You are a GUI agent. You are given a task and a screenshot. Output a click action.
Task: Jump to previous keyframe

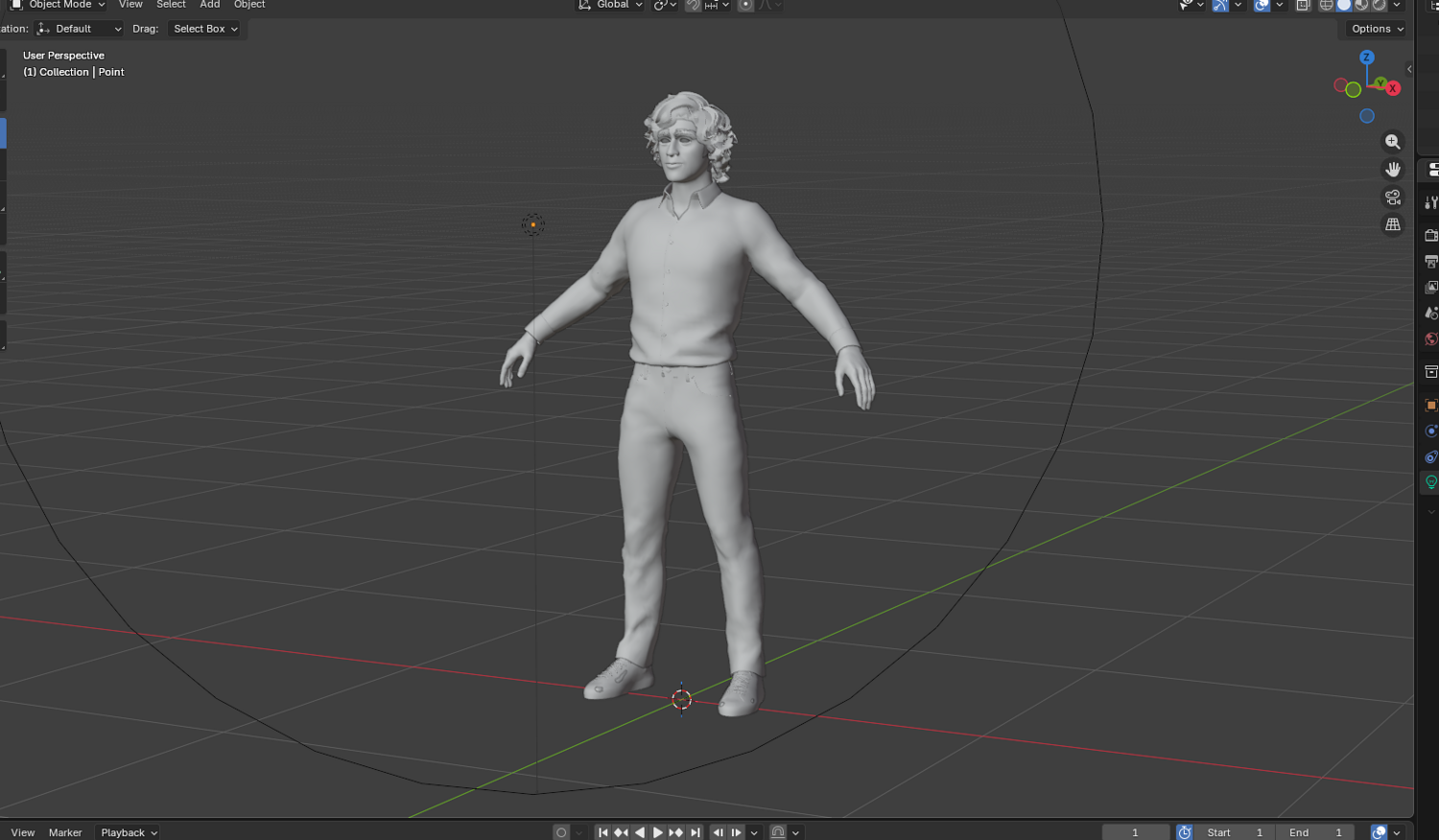coord(621,832)
